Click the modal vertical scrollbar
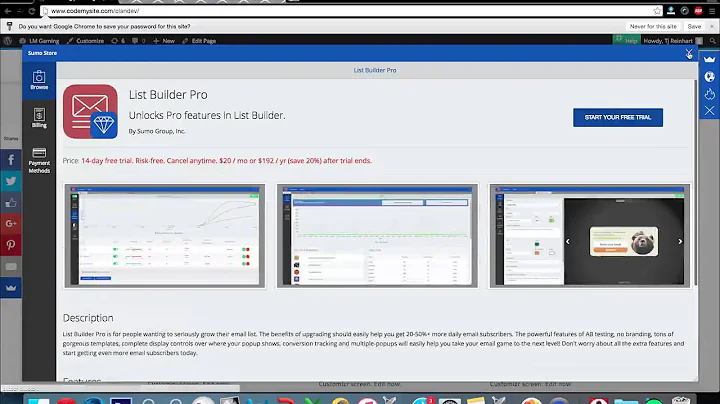 click(695, 182)
